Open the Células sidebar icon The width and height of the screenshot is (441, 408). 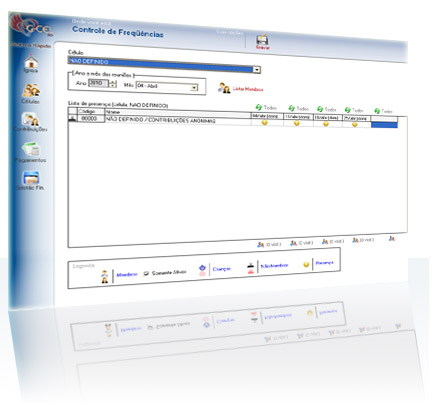(31, 90)
